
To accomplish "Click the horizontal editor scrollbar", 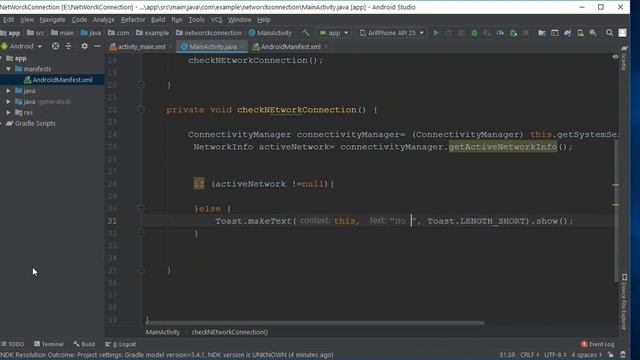I will (315, 322).
